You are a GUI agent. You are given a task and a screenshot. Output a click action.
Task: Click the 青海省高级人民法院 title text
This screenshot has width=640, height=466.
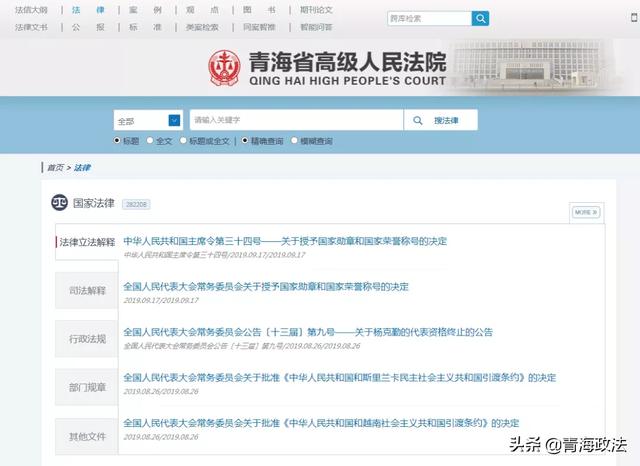click(347, 62)
